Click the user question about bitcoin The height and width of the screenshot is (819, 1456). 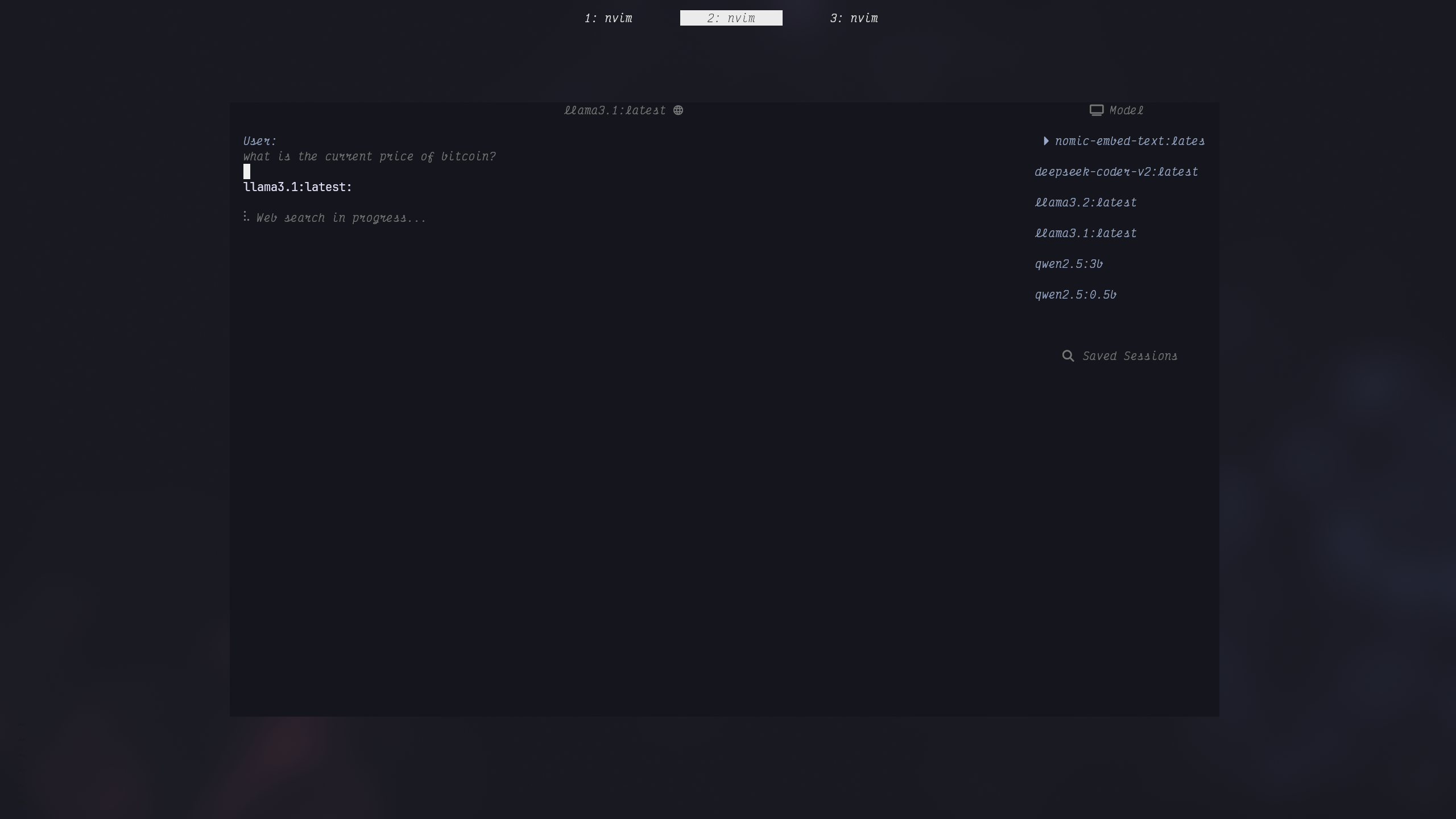(x=369, y=156)
